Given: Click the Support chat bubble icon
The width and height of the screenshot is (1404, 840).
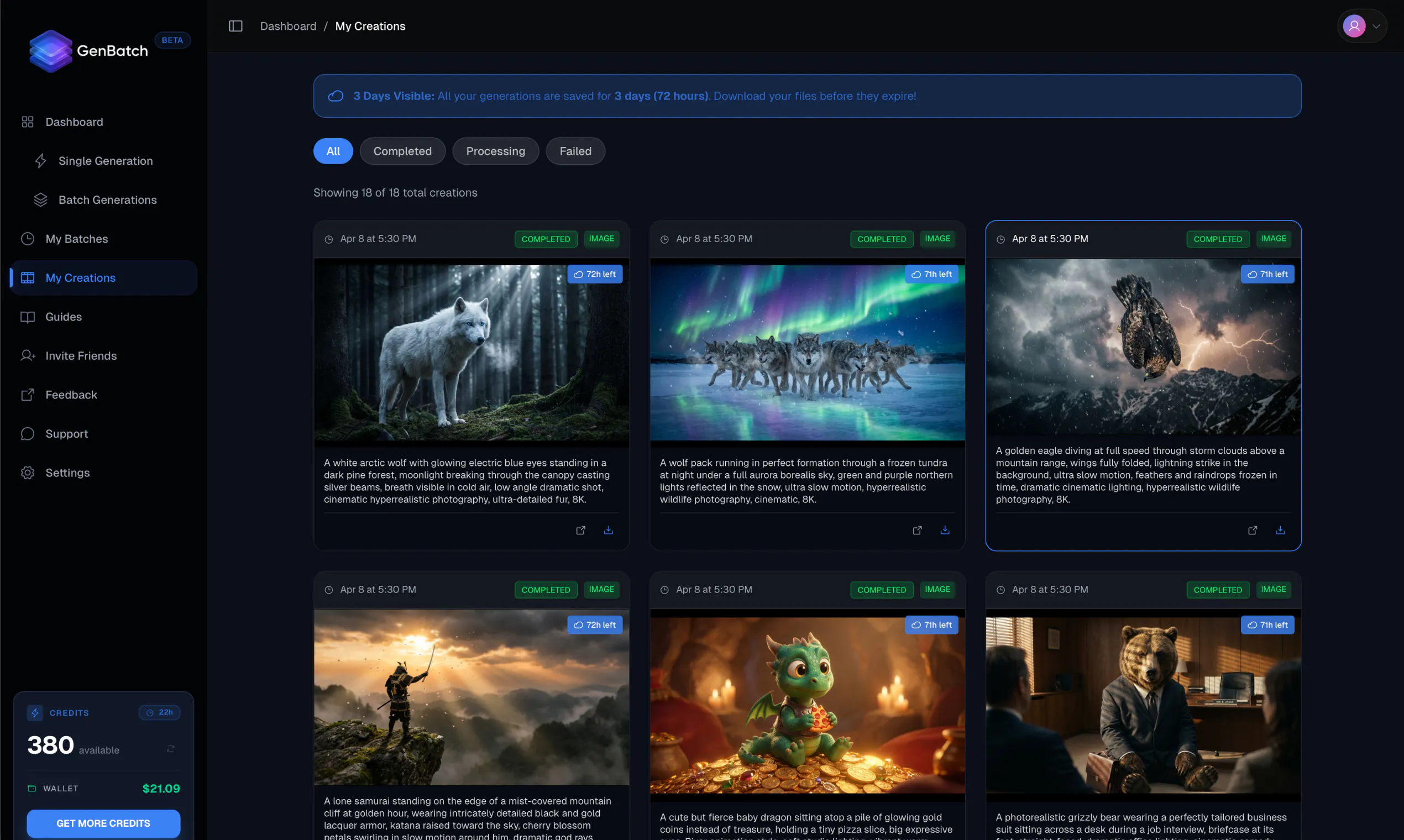Looking at the screenshot, I should [28, 434].
